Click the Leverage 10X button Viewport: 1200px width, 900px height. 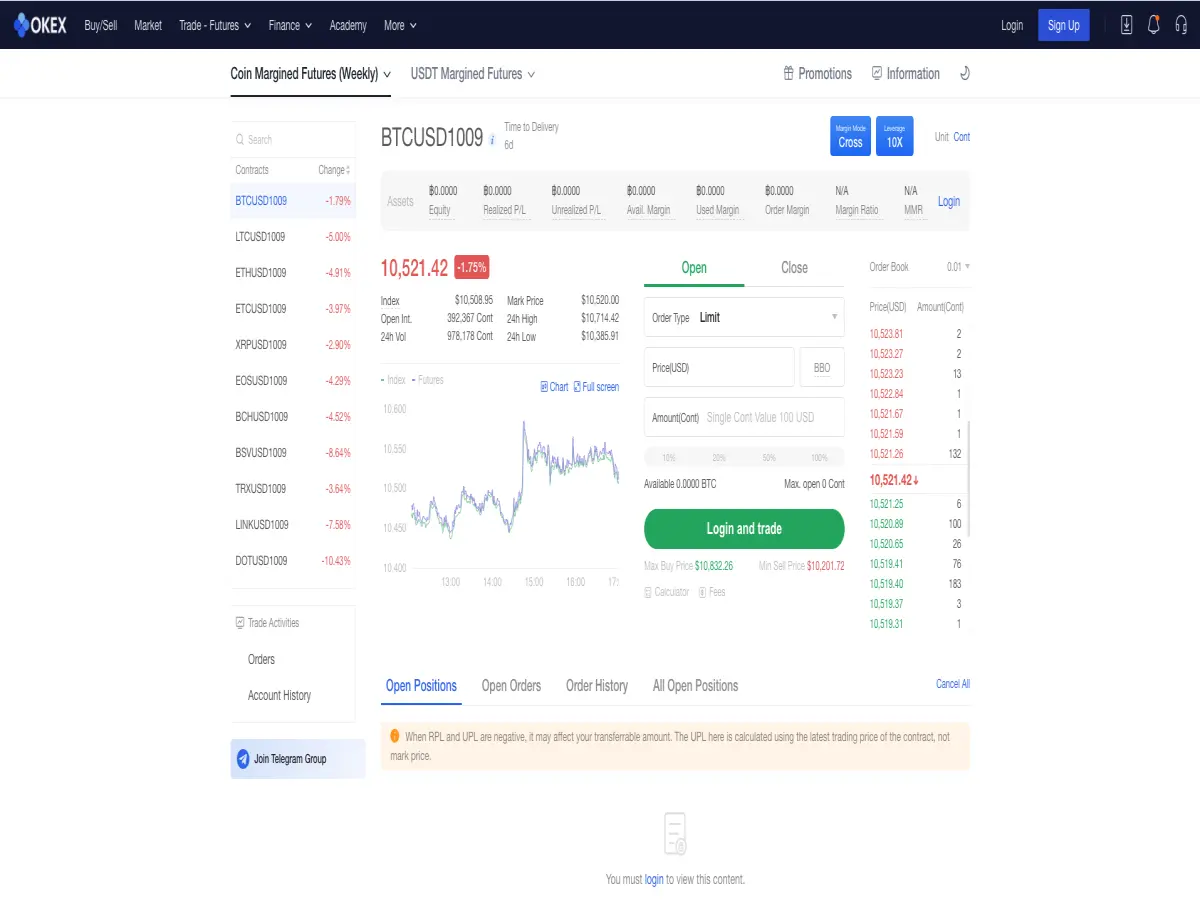[x=894, y=137]
